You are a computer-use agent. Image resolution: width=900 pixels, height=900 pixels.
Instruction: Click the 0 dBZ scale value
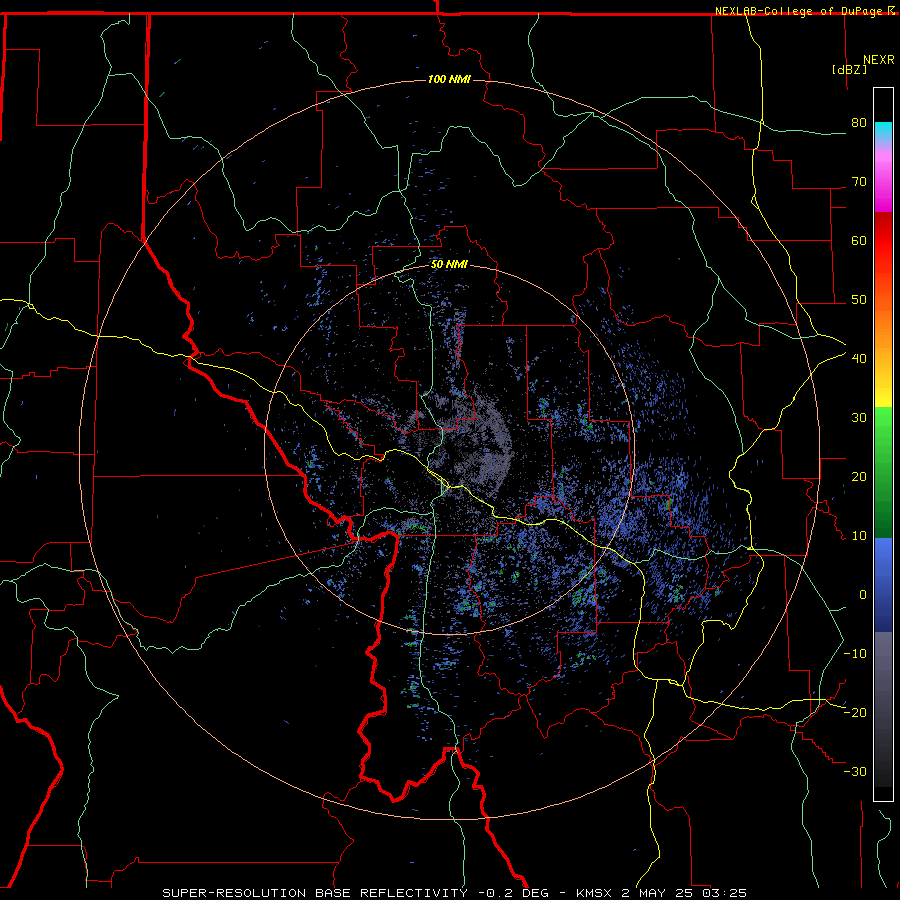(863, 595)
